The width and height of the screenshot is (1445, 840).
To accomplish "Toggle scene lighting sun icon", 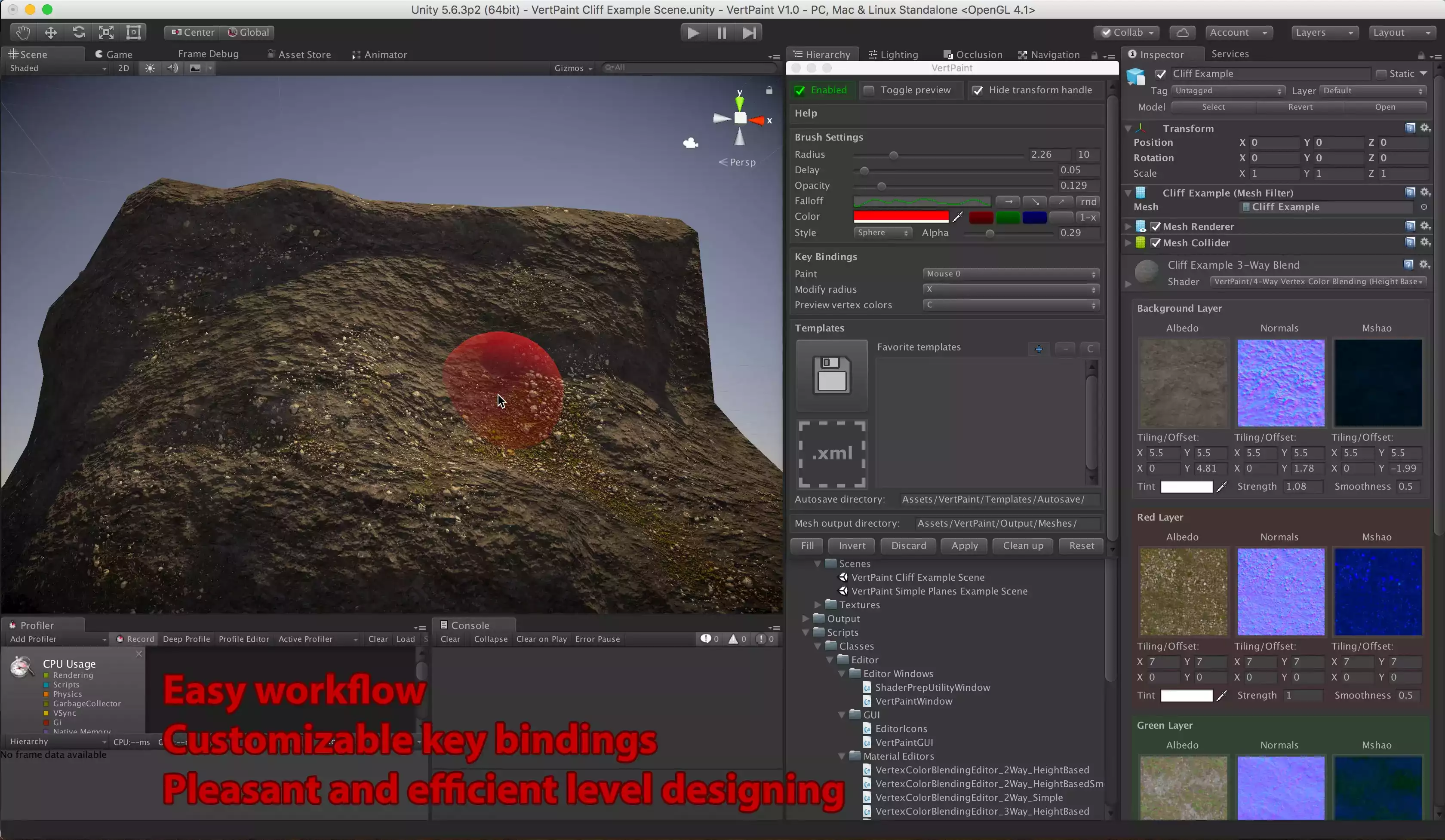I will (150, 68).
